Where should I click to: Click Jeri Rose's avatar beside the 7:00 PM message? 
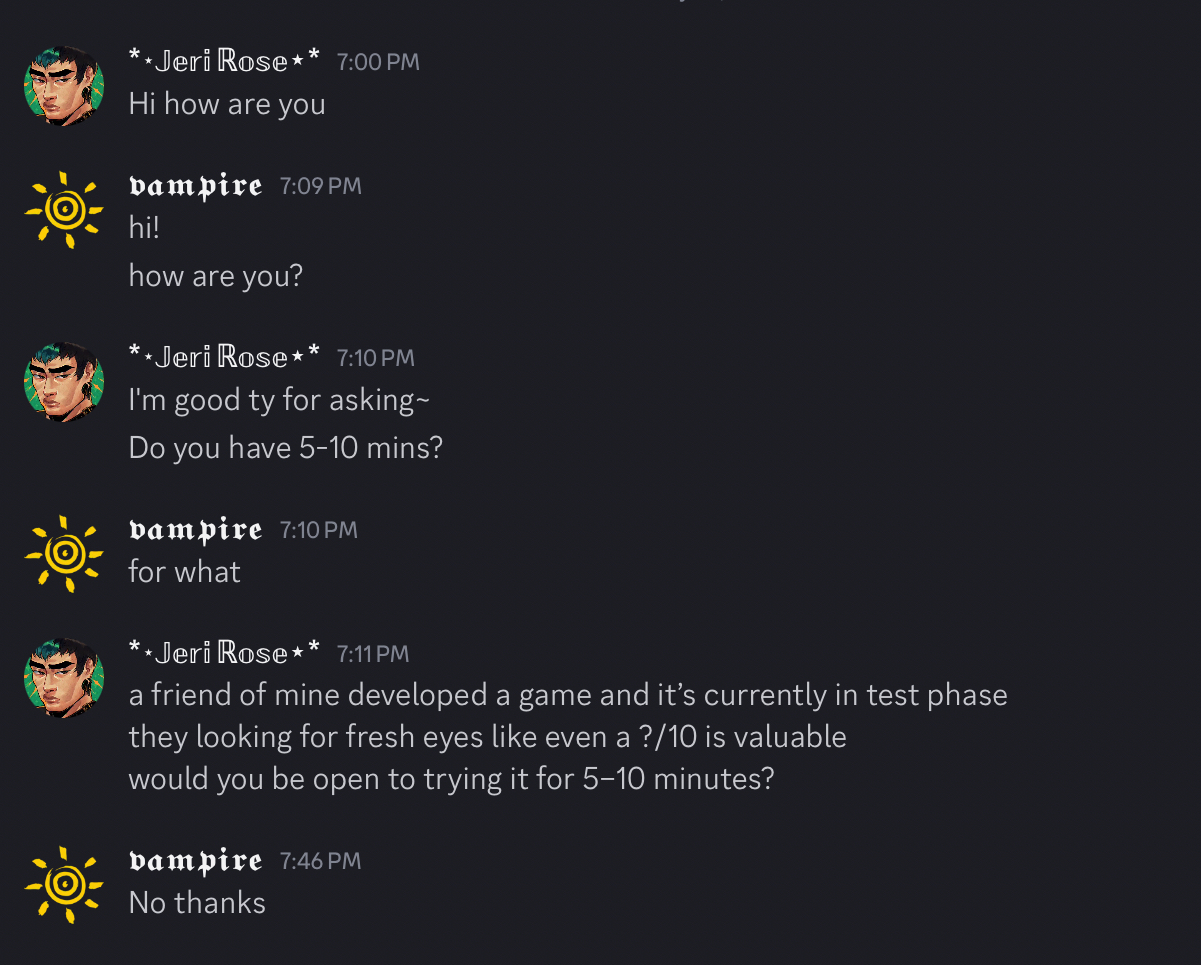click(x=64, y=85)
